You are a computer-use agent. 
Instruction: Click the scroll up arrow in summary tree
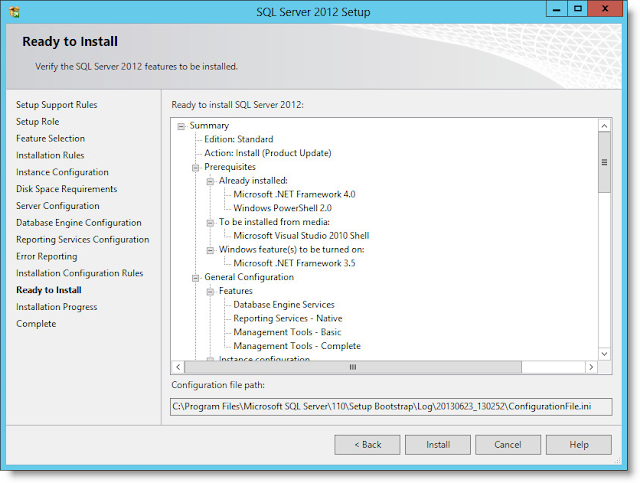click(604, 126)
